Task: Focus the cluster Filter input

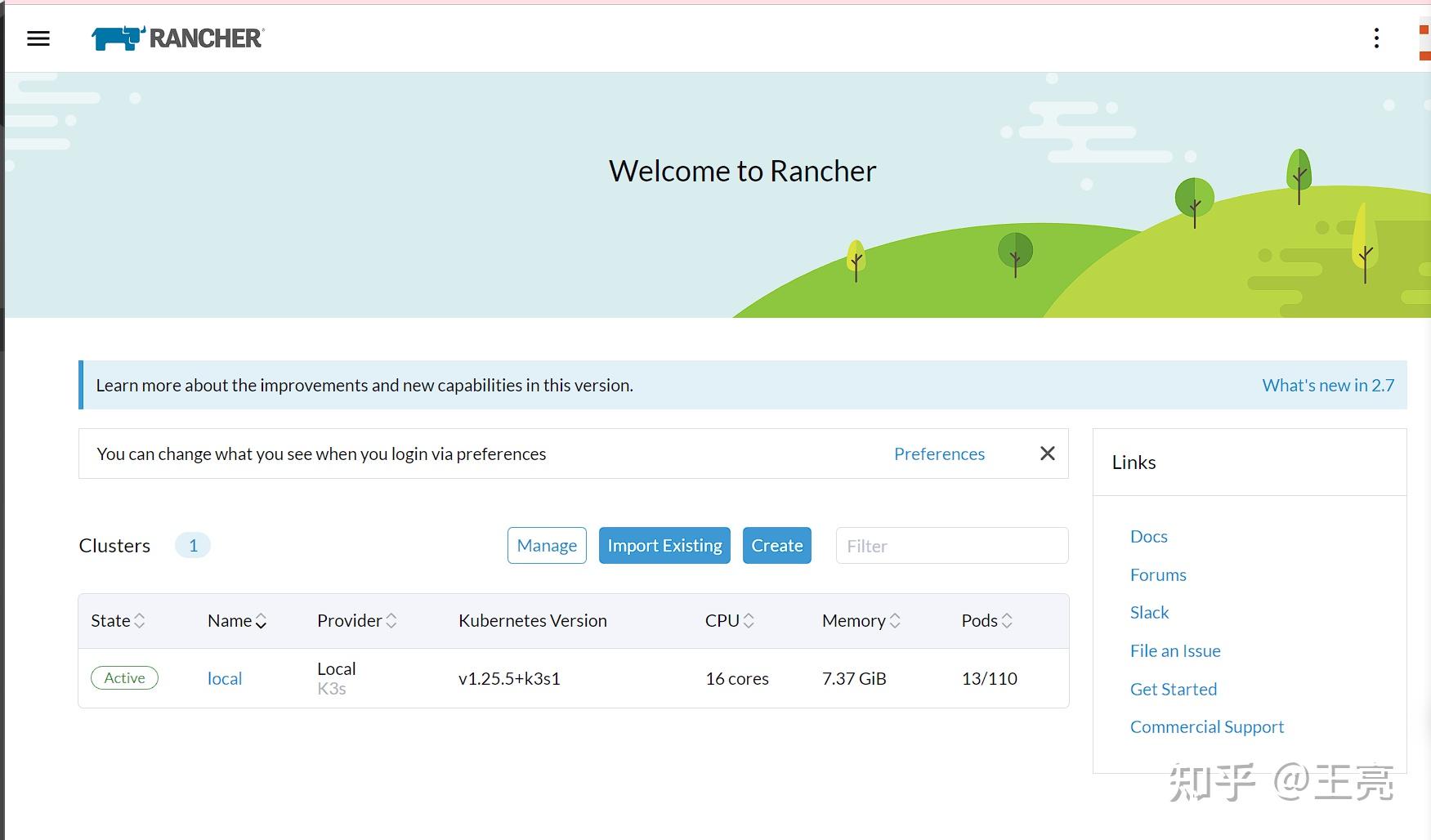Action: (x=951, y=545)
